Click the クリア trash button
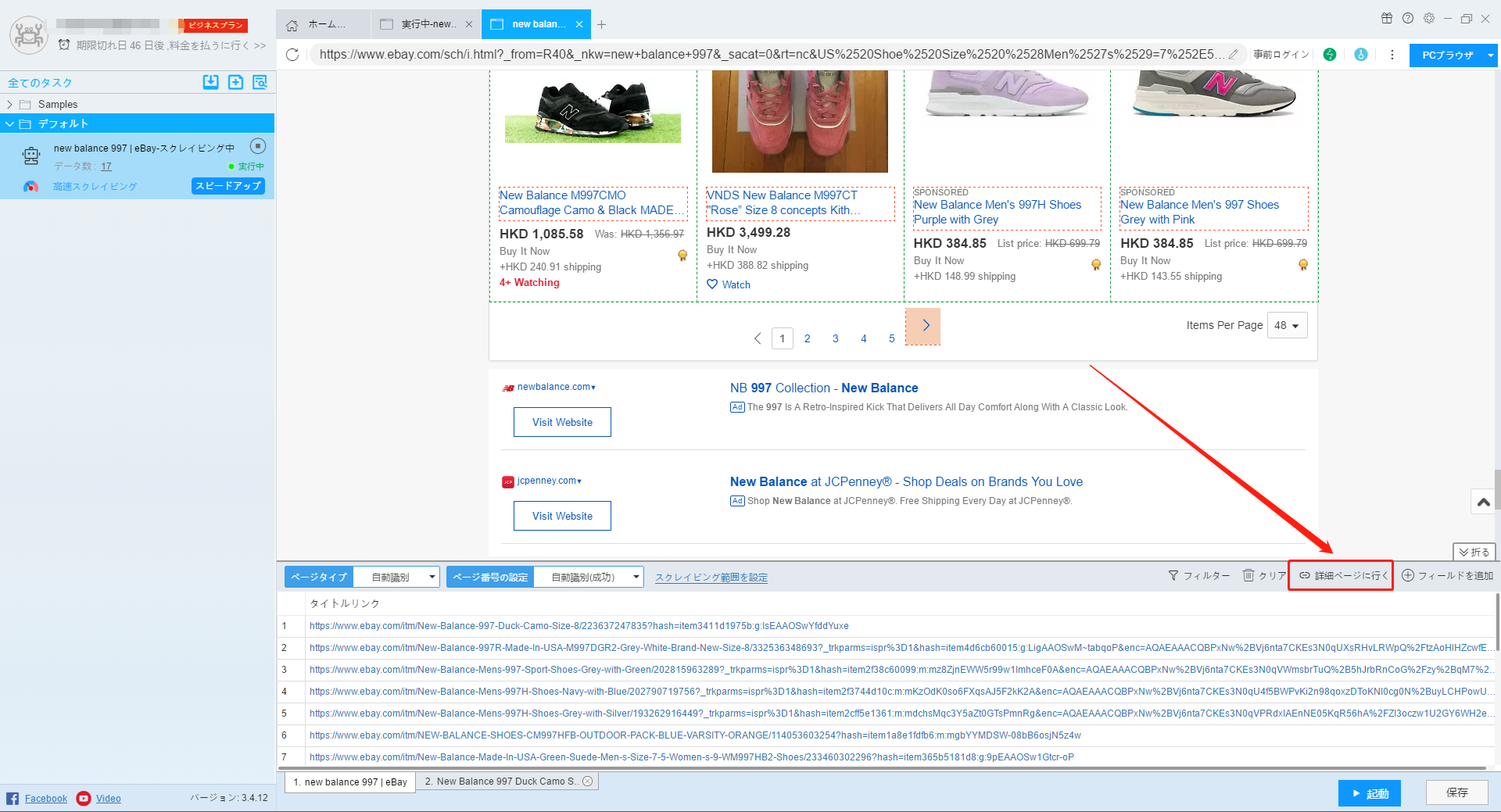Image resolution: width=1501 pixels, height=812 pixels. [x=1264, y=575]
